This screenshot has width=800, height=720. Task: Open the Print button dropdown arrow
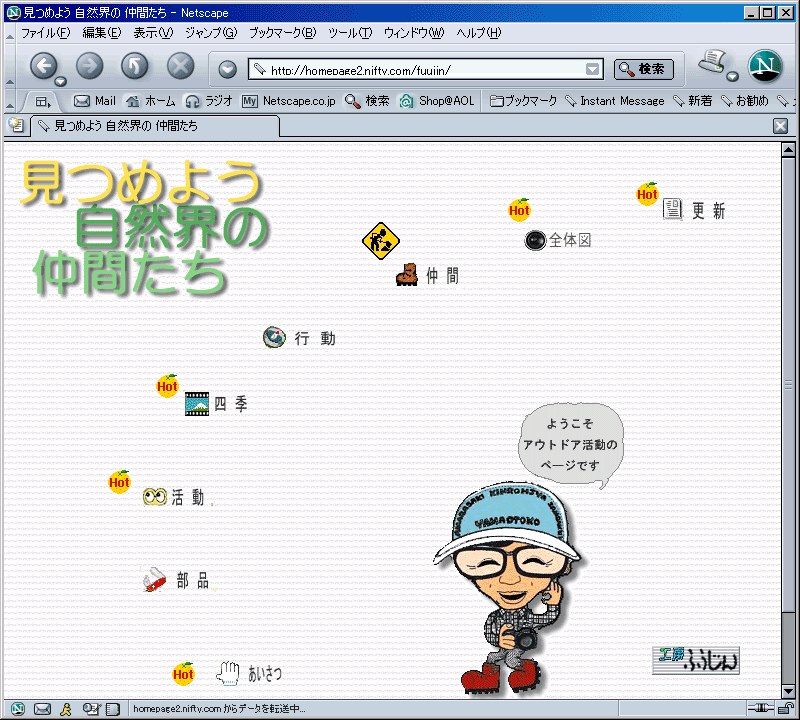click(732, 77)
